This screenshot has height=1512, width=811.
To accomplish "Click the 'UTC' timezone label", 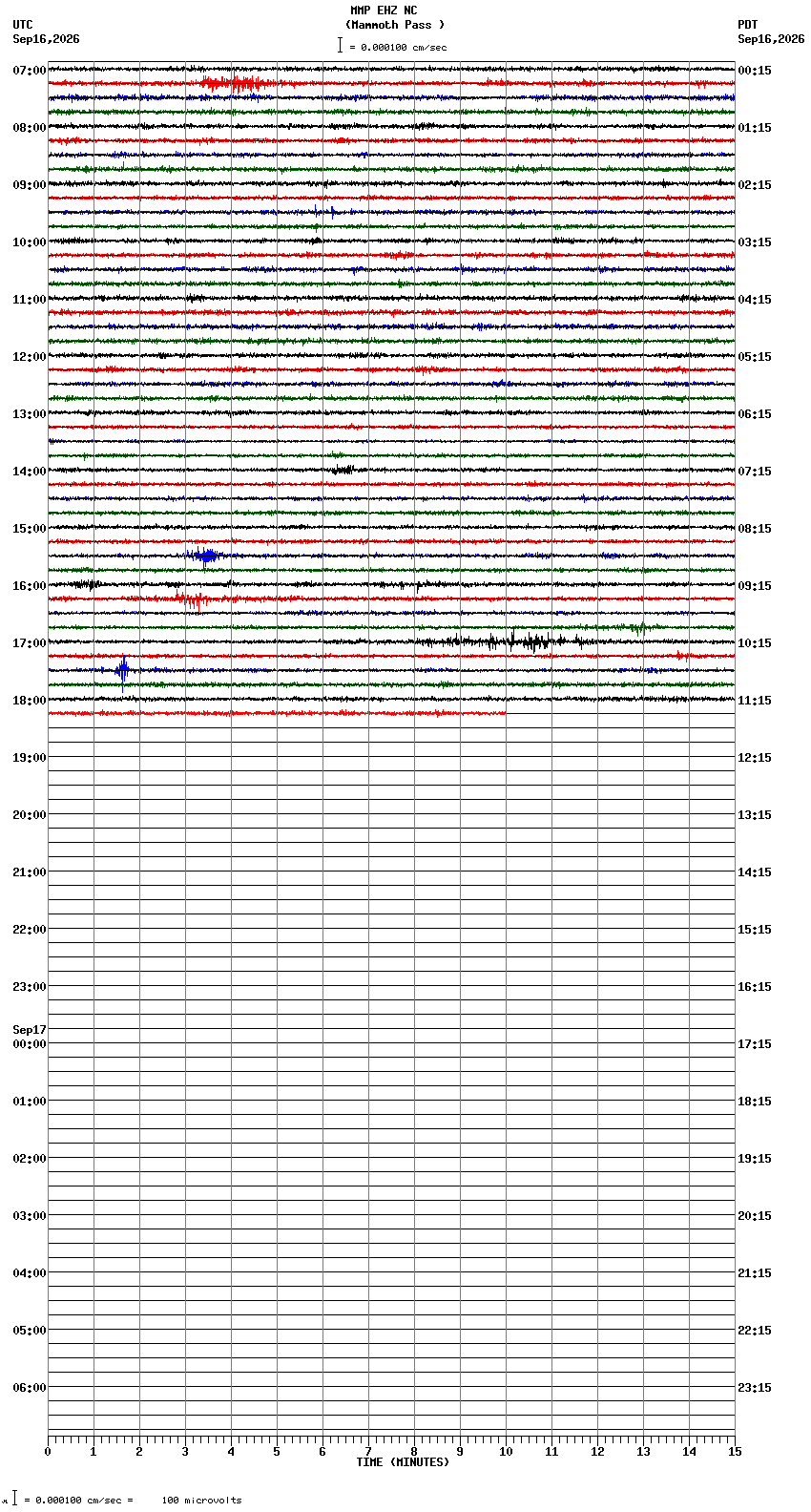I will [x=23, y=25].
